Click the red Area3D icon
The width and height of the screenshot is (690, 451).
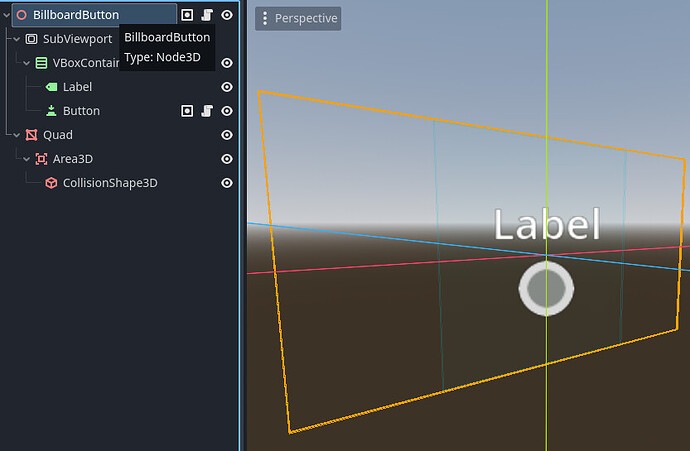tap(41, 159)
